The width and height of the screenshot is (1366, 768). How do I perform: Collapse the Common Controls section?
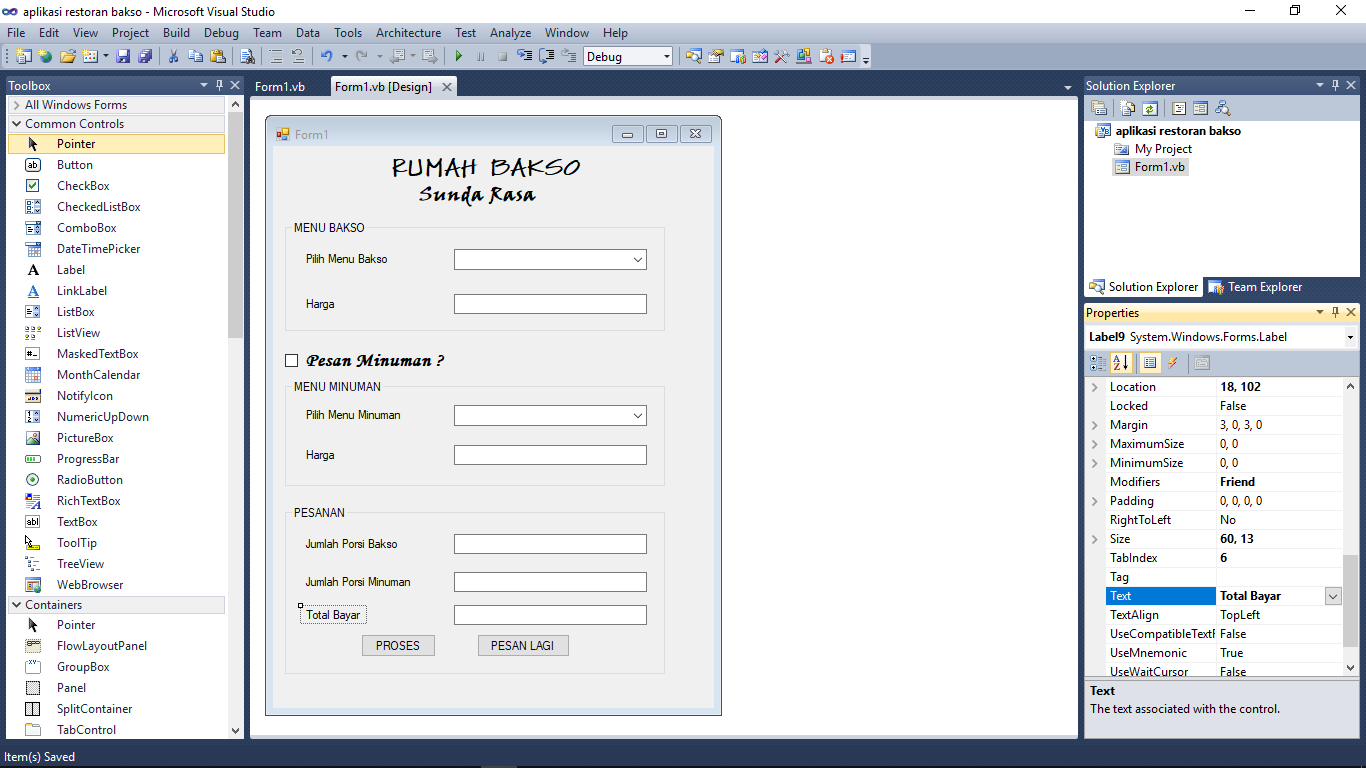tap(14, 122)
